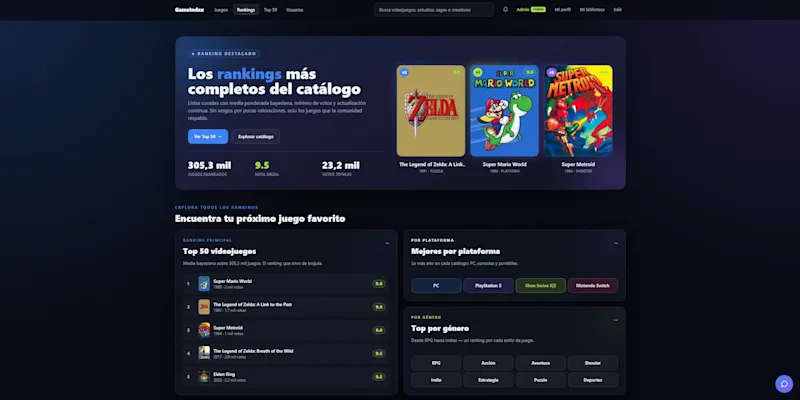This screenshot has height=400, width=800.
Task: Select the PlayStation 5 platform button
Action: tap(488, 286)
